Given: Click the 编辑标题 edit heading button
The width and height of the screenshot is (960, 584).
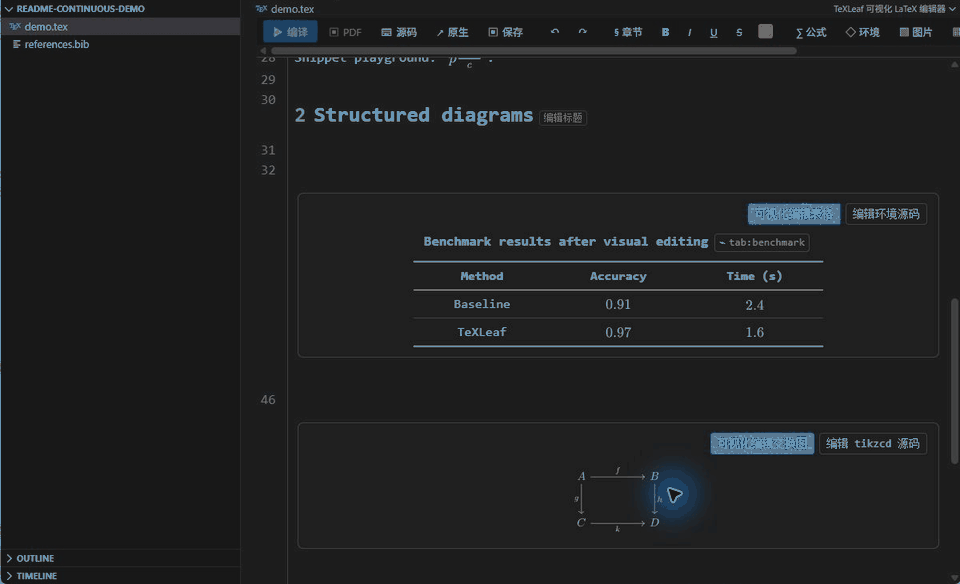Looking at the screenshot, I should (563, 118).
